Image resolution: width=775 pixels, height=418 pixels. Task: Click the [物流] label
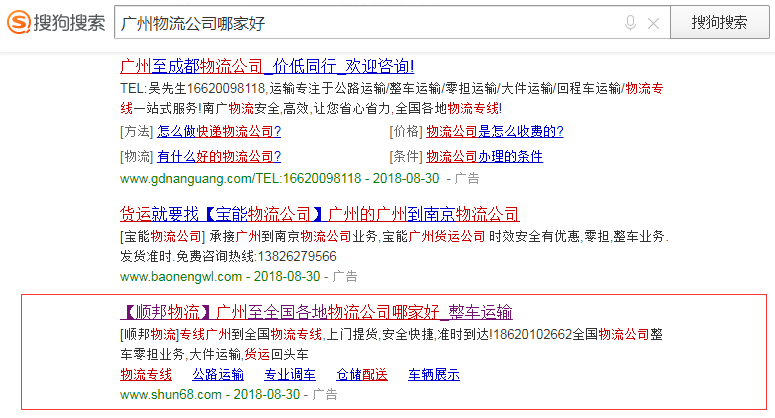click(x=136, y=157)
